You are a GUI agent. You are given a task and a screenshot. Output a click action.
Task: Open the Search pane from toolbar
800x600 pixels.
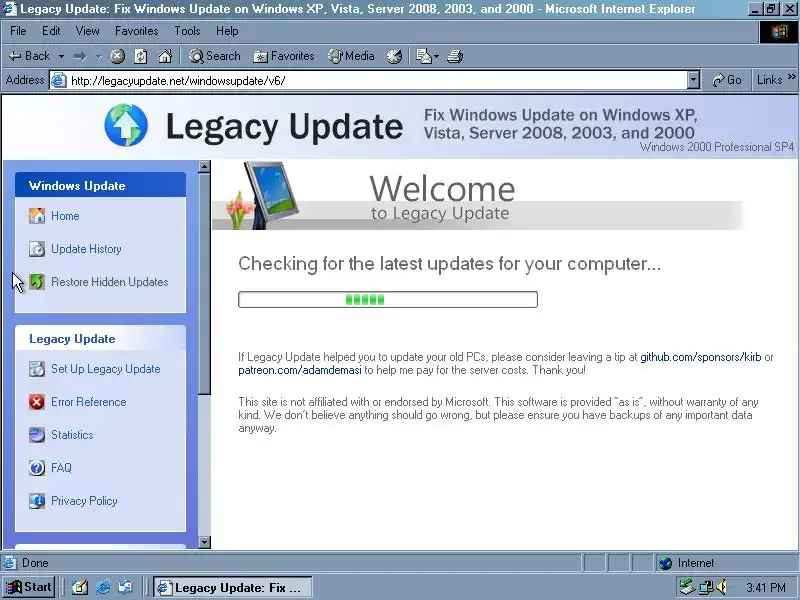click(x=214, y=56)
